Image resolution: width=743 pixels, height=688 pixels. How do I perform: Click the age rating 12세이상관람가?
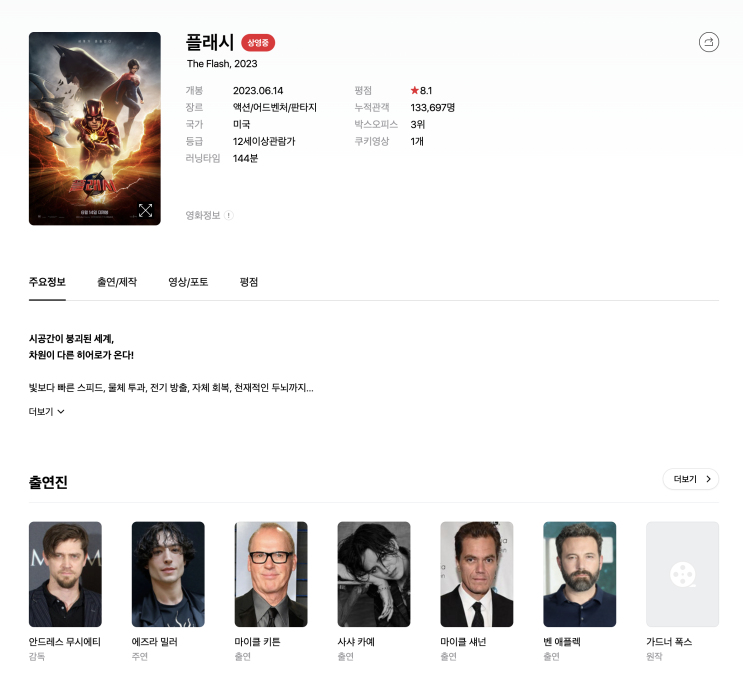pyautogui.click(x=263, y=141)
